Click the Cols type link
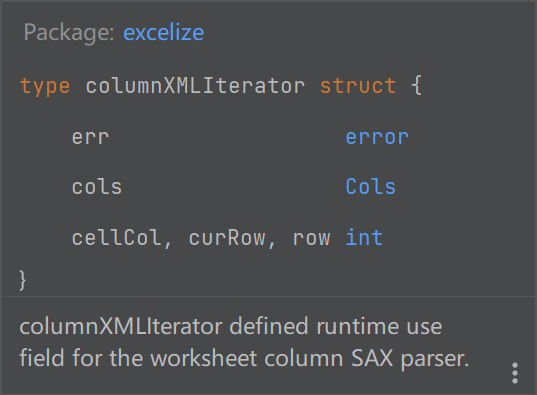The width and height of the screenshot is (537, 395). coord(371,187)
